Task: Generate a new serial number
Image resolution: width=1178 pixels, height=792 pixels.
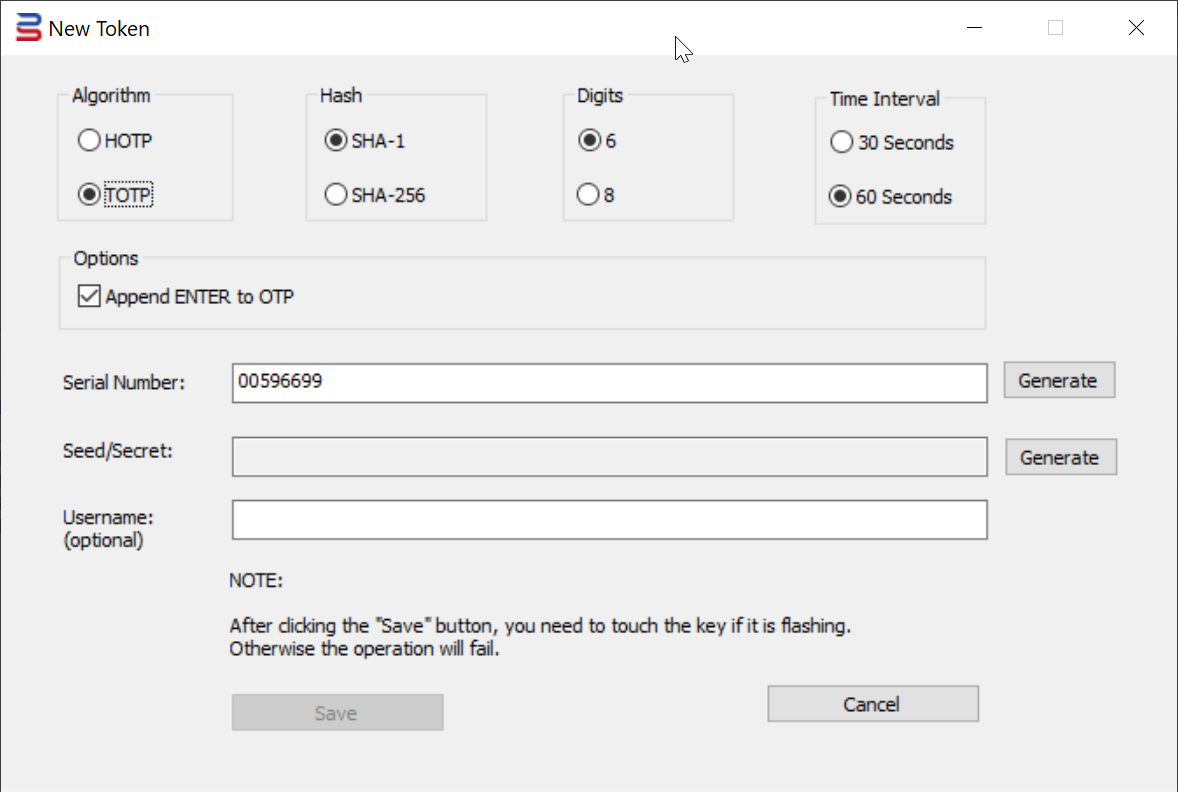Action: click(x=1058, y=380)
